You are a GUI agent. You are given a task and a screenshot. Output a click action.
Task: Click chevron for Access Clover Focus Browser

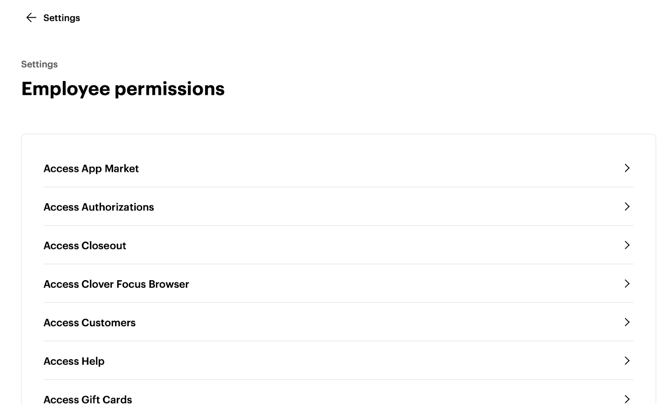click(627, 284)
